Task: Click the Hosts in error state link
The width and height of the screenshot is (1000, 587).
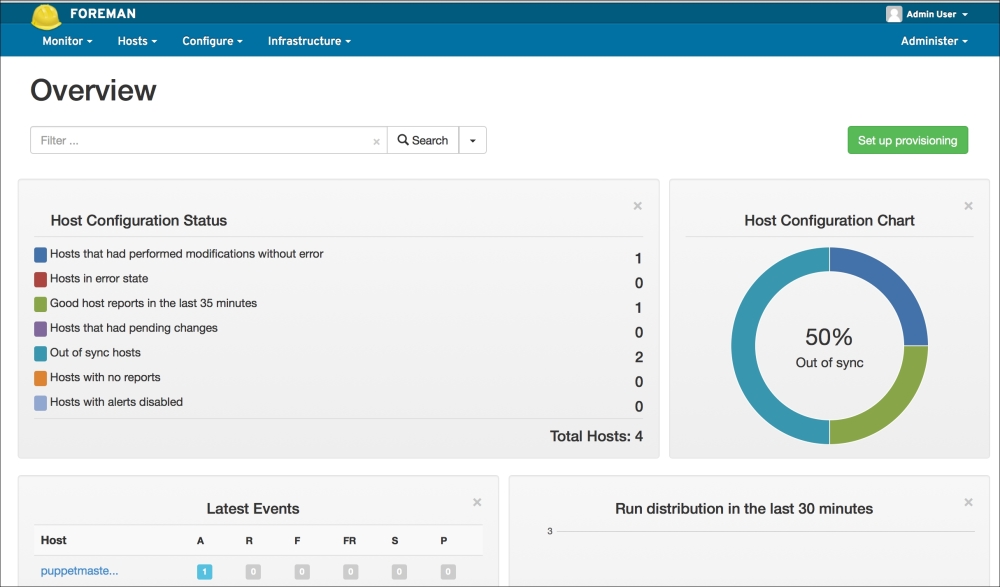Action: click(x=99, y=279)
